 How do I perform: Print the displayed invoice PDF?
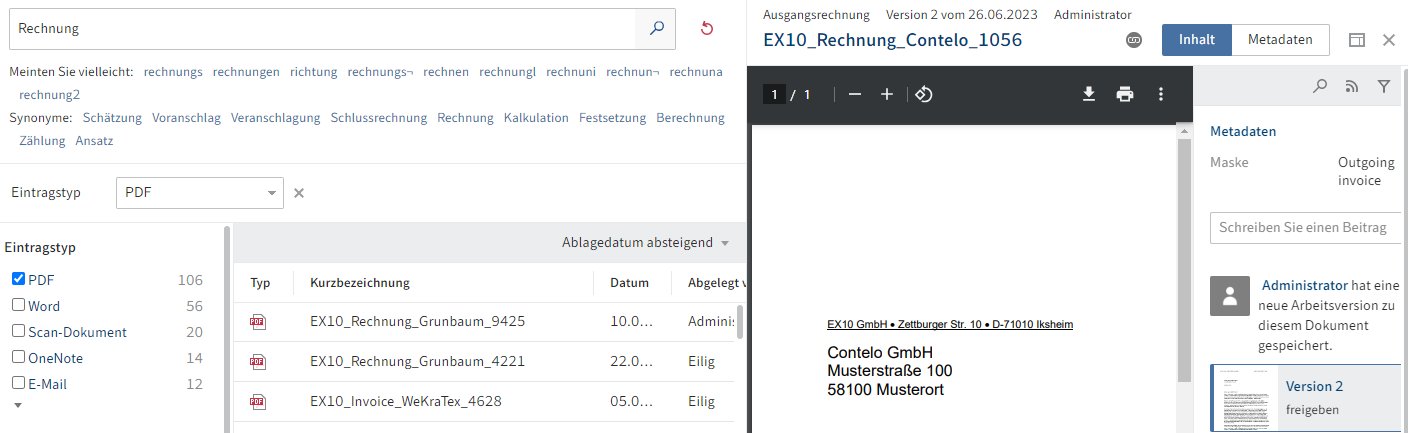click(1125, 94)
